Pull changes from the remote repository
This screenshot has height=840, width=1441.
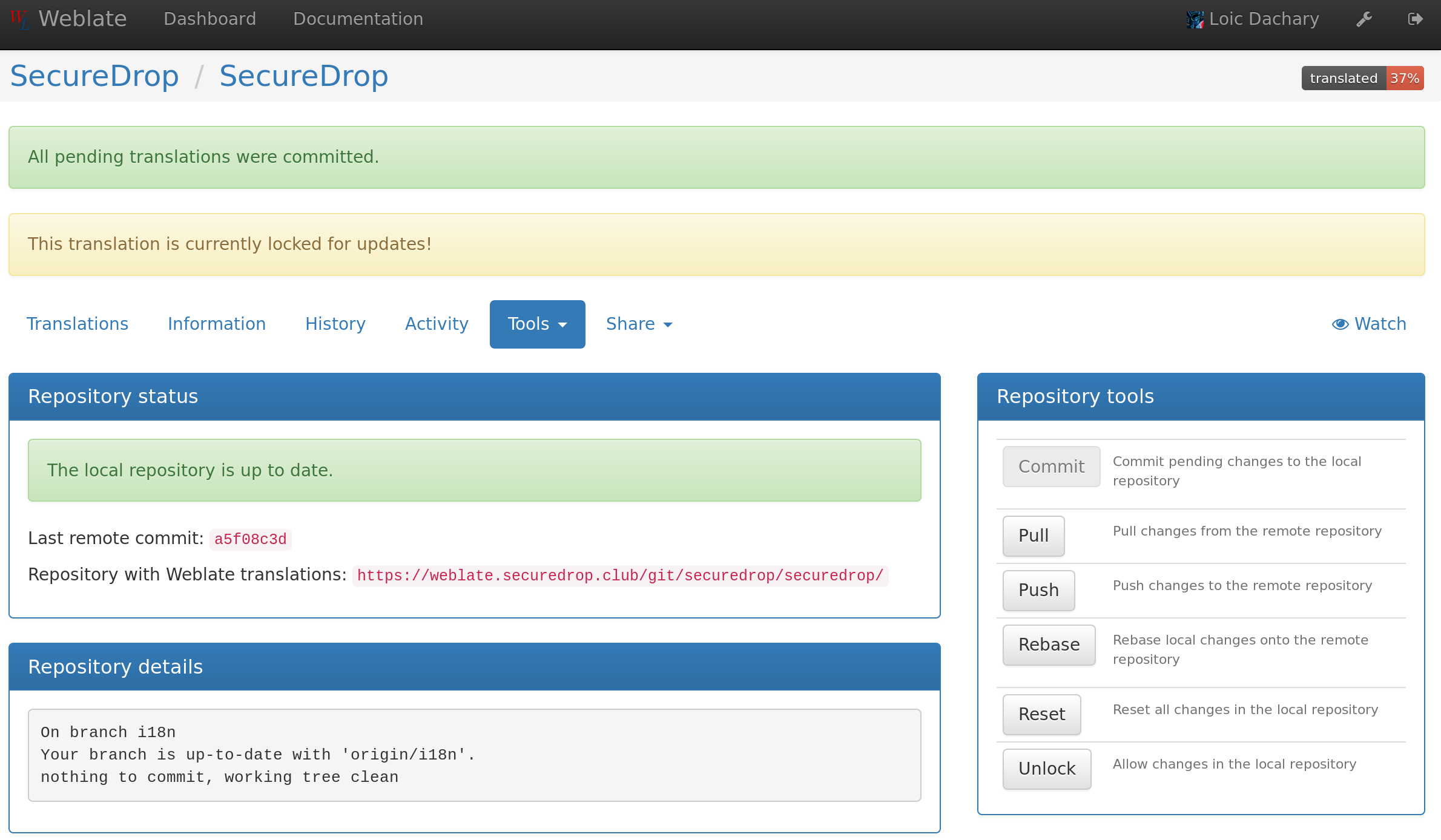click(1034, 536)
